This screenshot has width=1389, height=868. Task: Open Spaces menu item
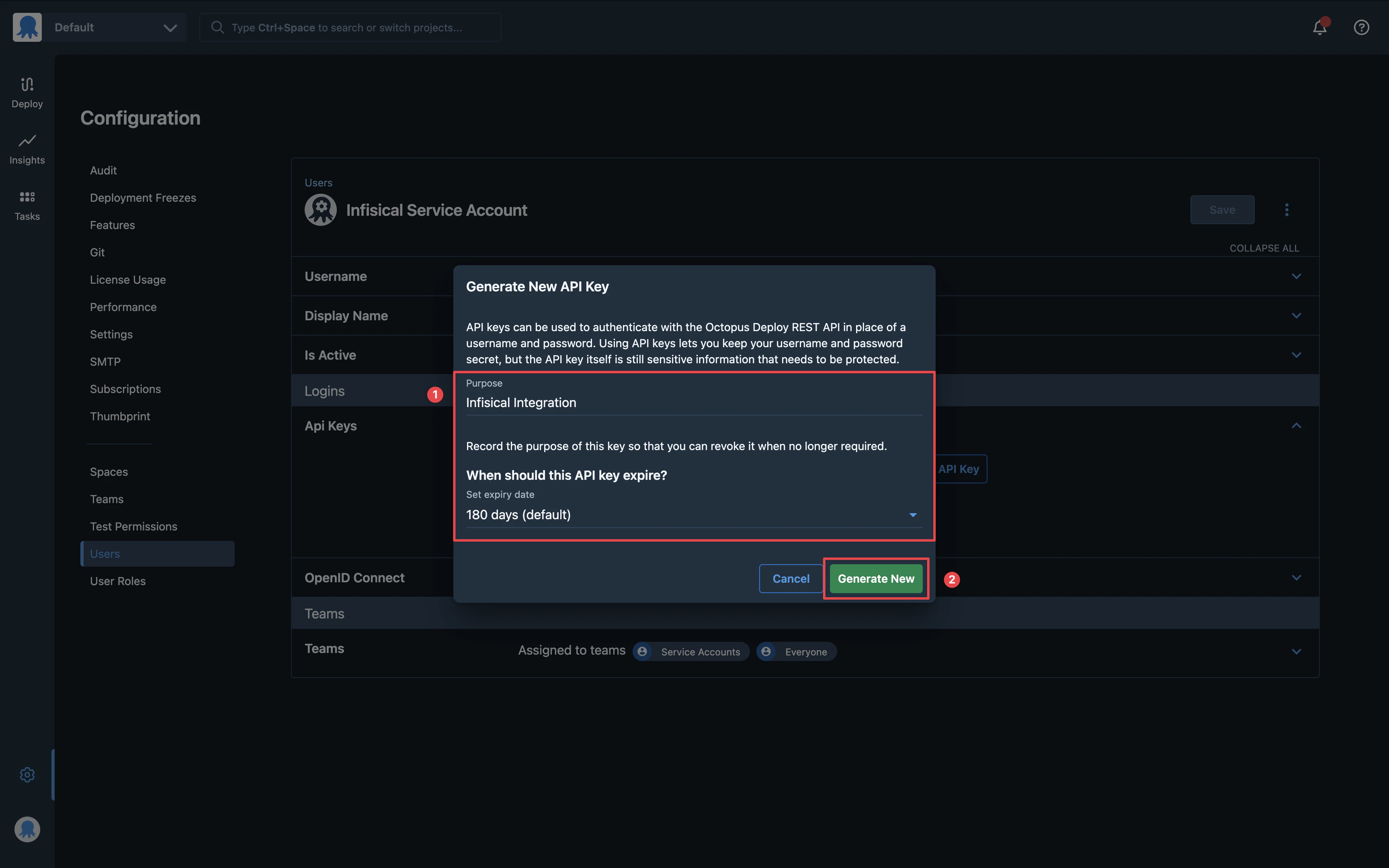109,472
